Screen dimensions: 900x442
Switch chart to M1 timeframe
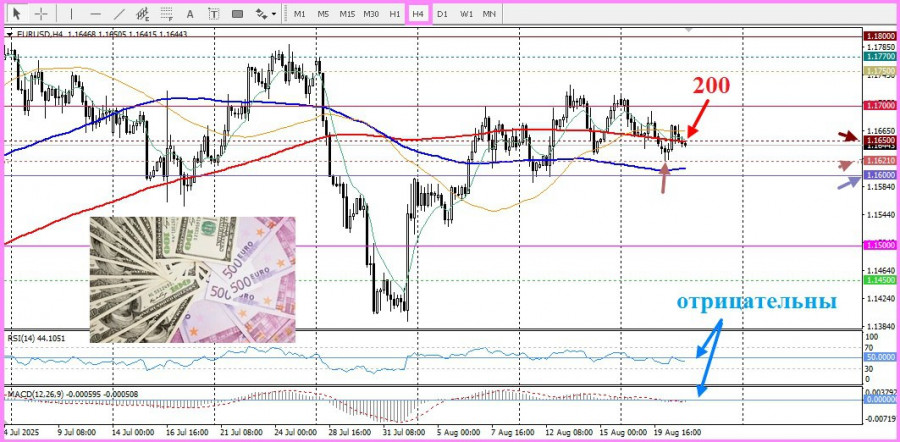pos(300,14)
